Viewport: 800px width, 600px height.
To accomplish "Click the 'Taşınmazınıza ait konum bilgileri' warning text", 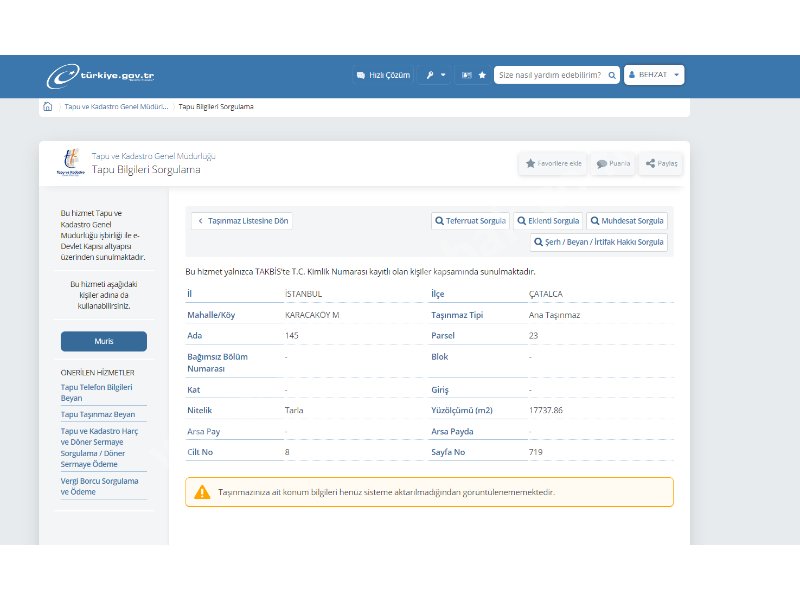I will pos(386,492).
